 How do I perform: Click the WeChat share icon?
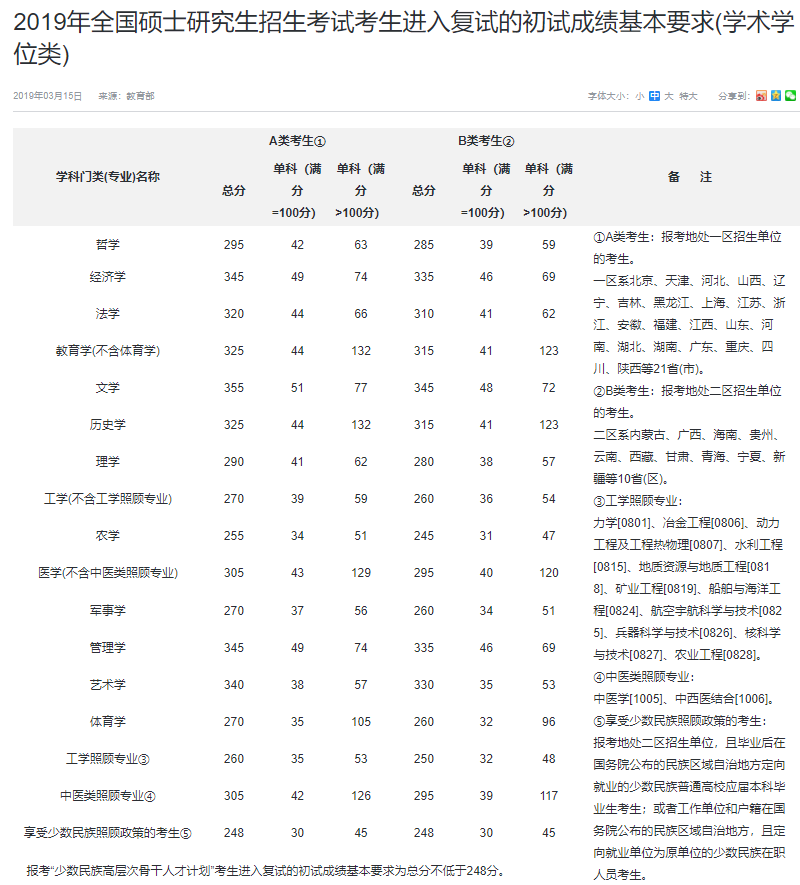(791, 93)
